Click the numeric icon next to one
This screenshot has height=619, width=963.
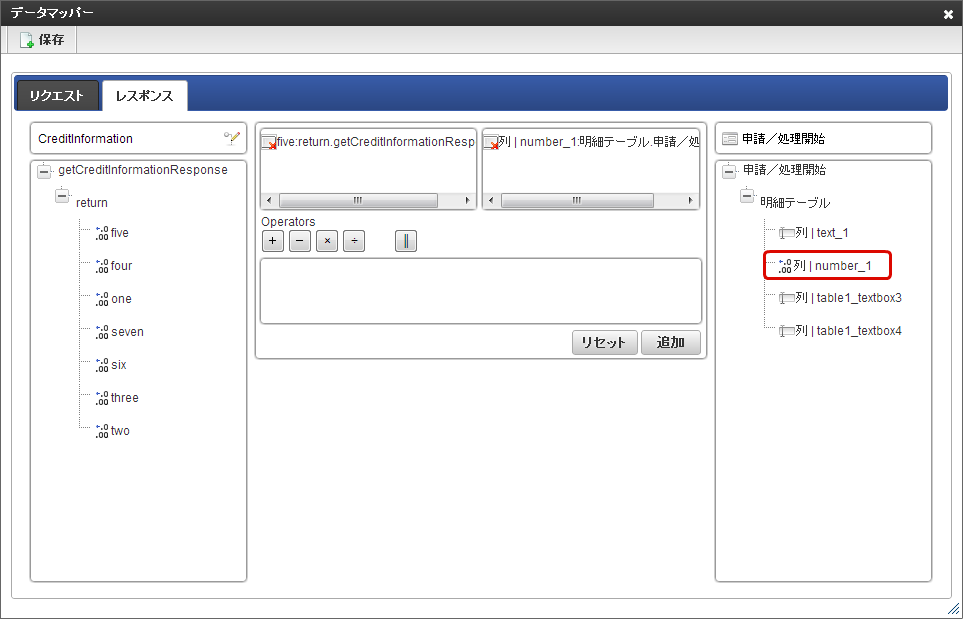[x=102, y=299]
